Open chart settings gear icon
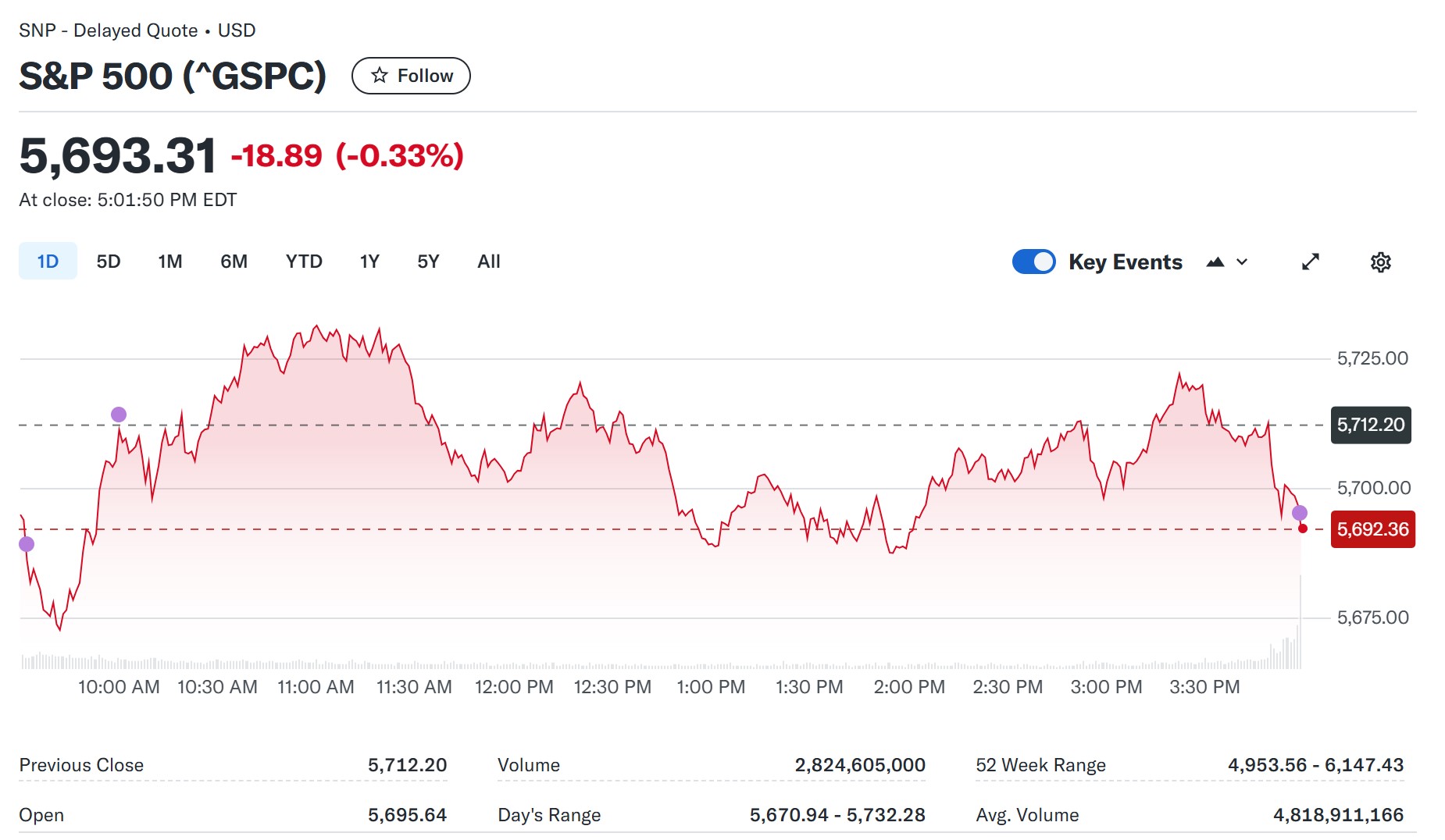1445x840 pixels. (x=1380, y=262)
